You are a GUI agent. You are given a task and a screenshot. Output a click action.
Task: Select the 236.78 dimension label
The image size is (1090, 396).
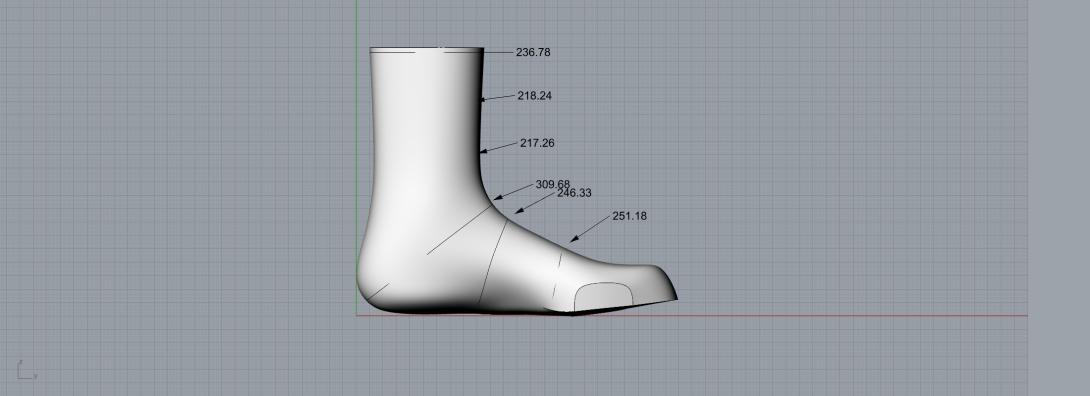[533, 52]
